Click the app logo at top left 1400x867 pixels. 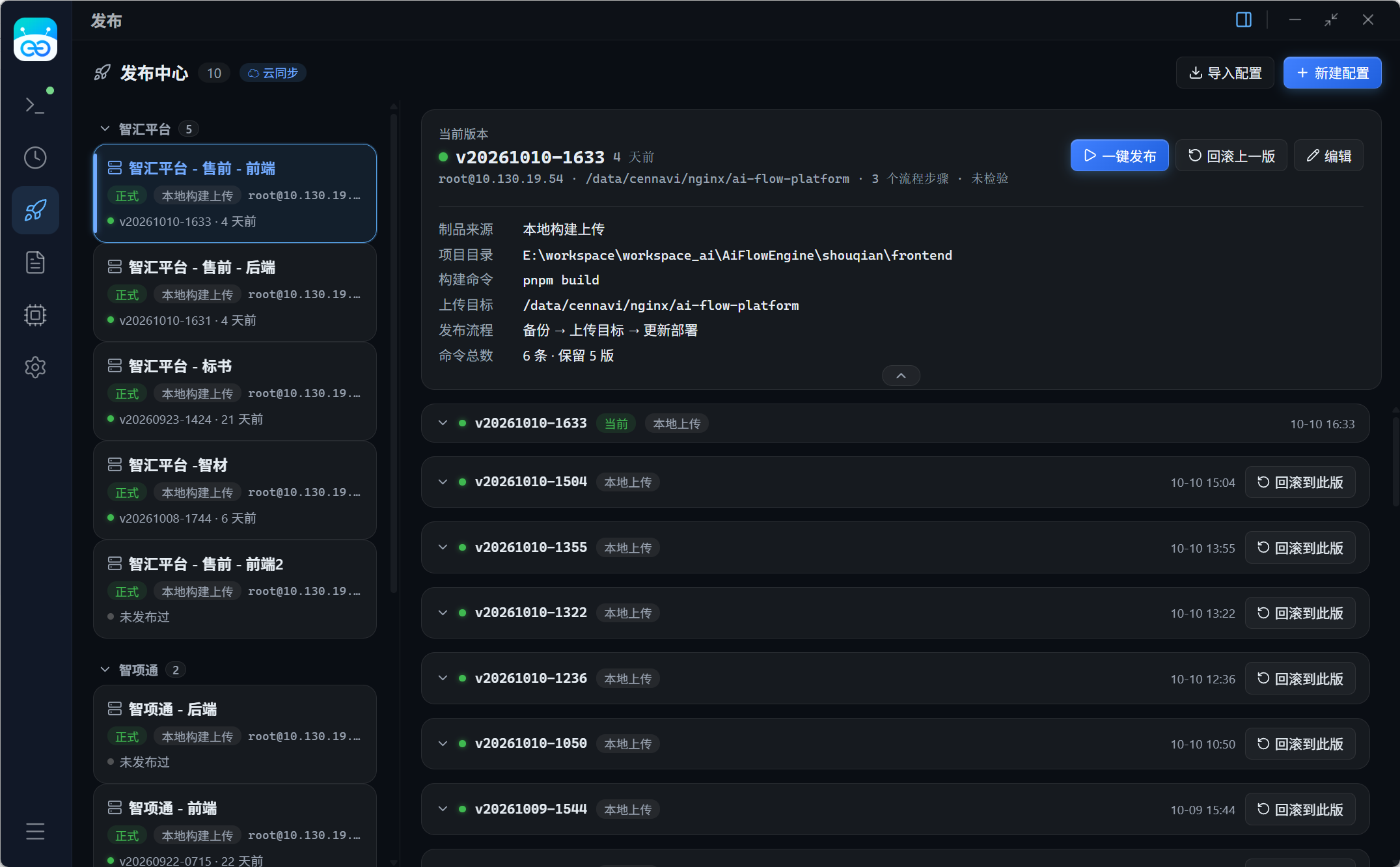[x=35, y=39]
